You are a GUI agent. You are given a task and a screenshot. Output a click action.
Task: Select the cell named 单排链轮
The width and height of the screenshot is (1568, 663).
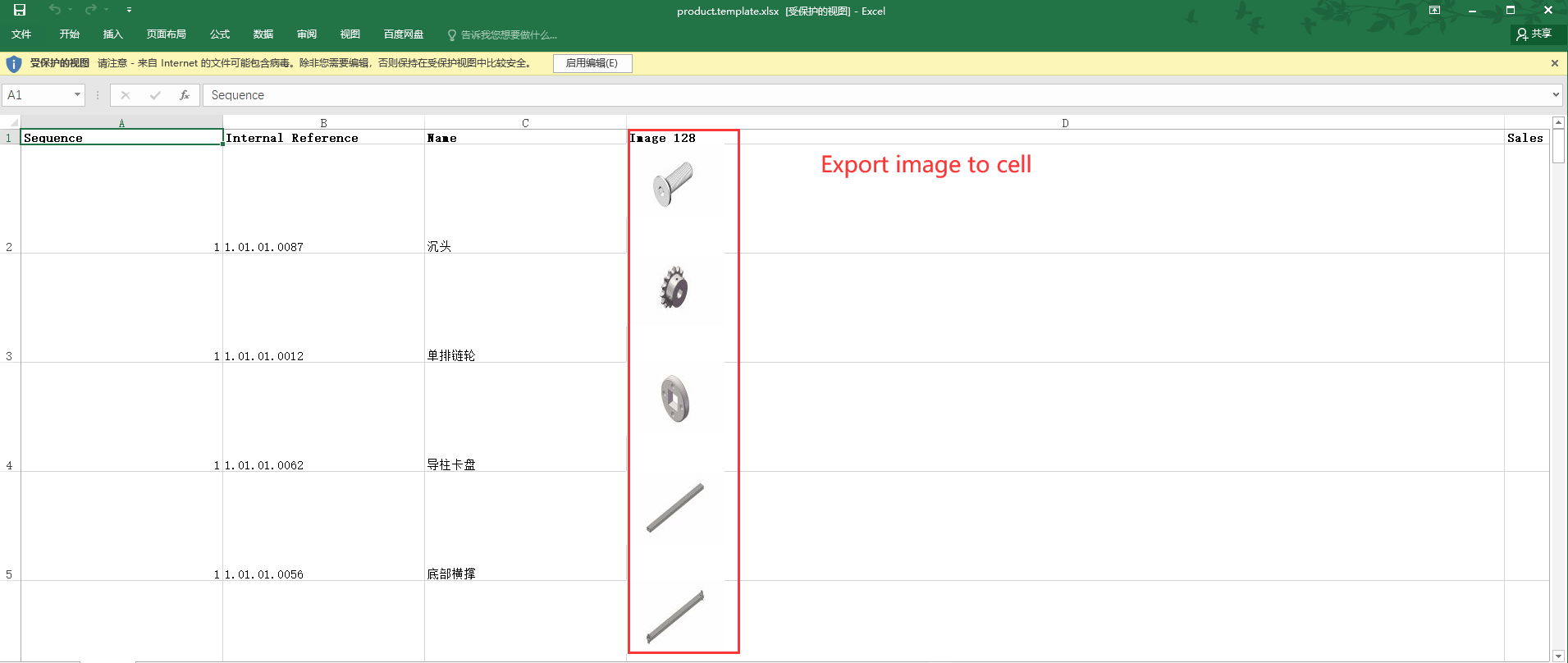click(525, 309)
